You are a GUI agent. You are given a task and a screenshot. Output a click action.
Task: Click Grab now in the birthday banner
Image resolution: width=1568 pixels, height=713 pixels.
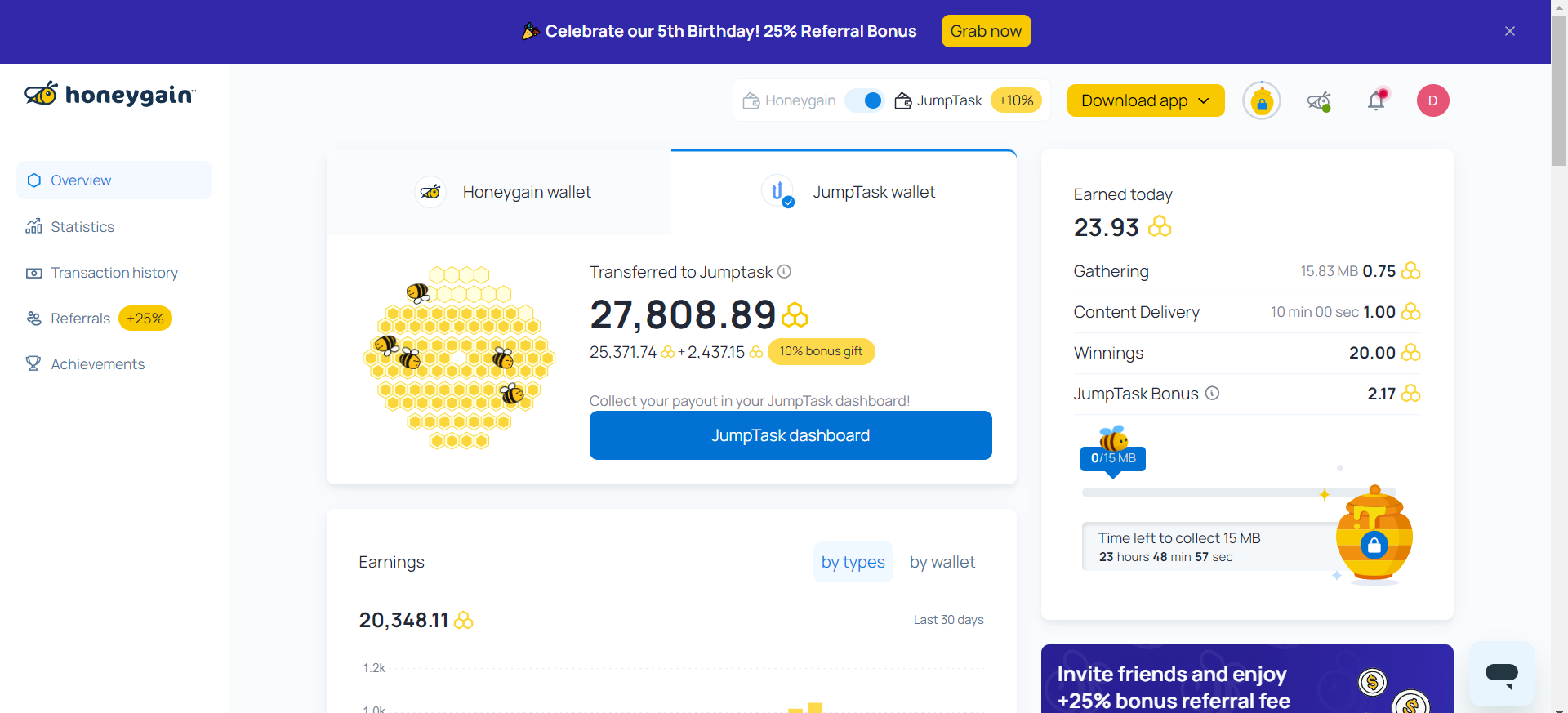(x=986, y=31)
